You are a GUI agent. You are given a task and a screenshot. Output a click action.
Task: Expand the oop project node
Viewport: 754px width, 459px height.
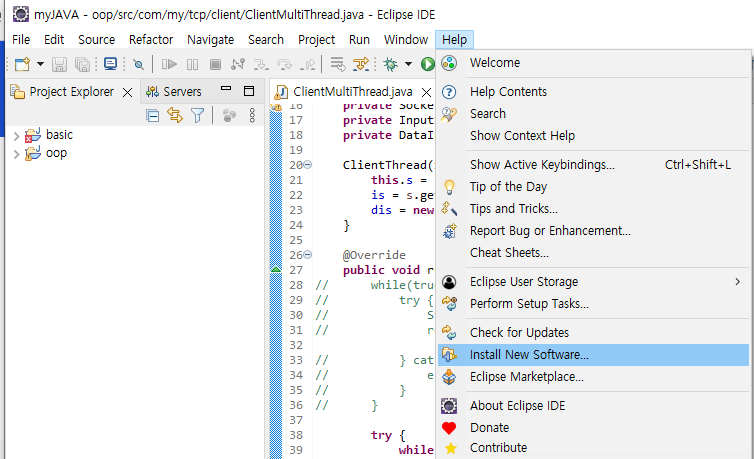(16, 154)
